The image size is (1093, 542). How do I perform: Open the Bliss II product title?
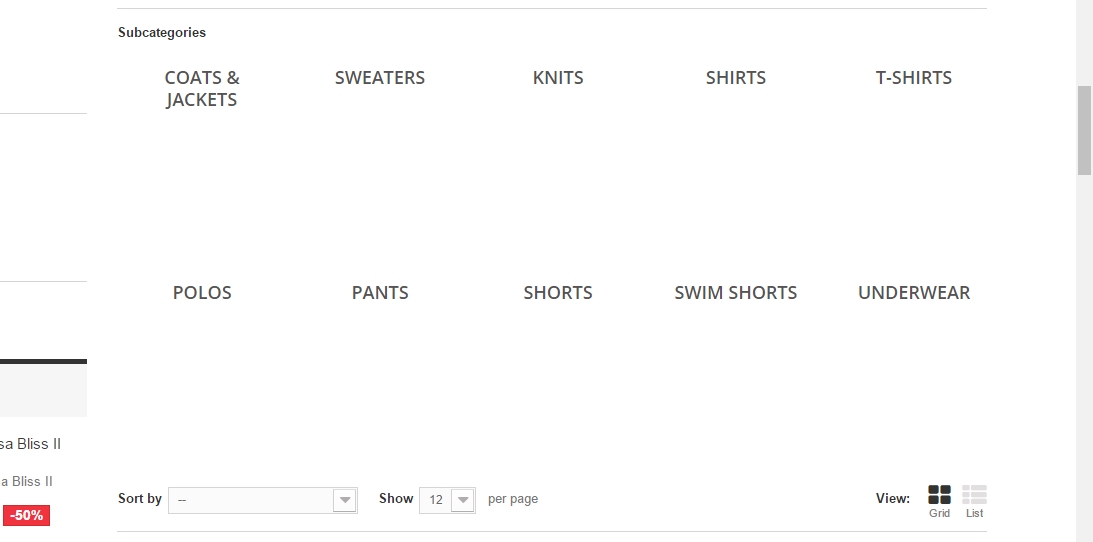31,444
